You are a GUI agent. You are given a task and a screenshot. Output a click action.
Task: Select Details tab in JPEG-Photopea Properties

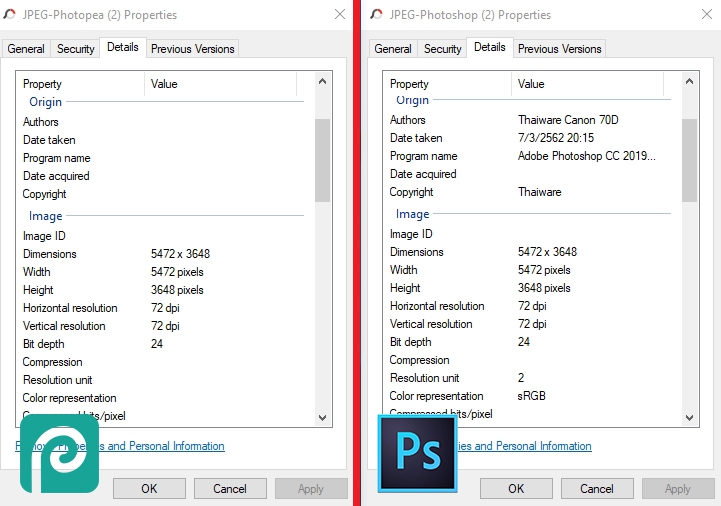tap(123, 47)
